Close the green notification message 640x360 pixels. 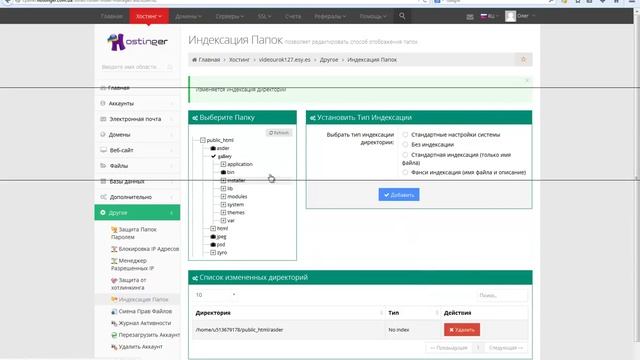pos(527,80)
